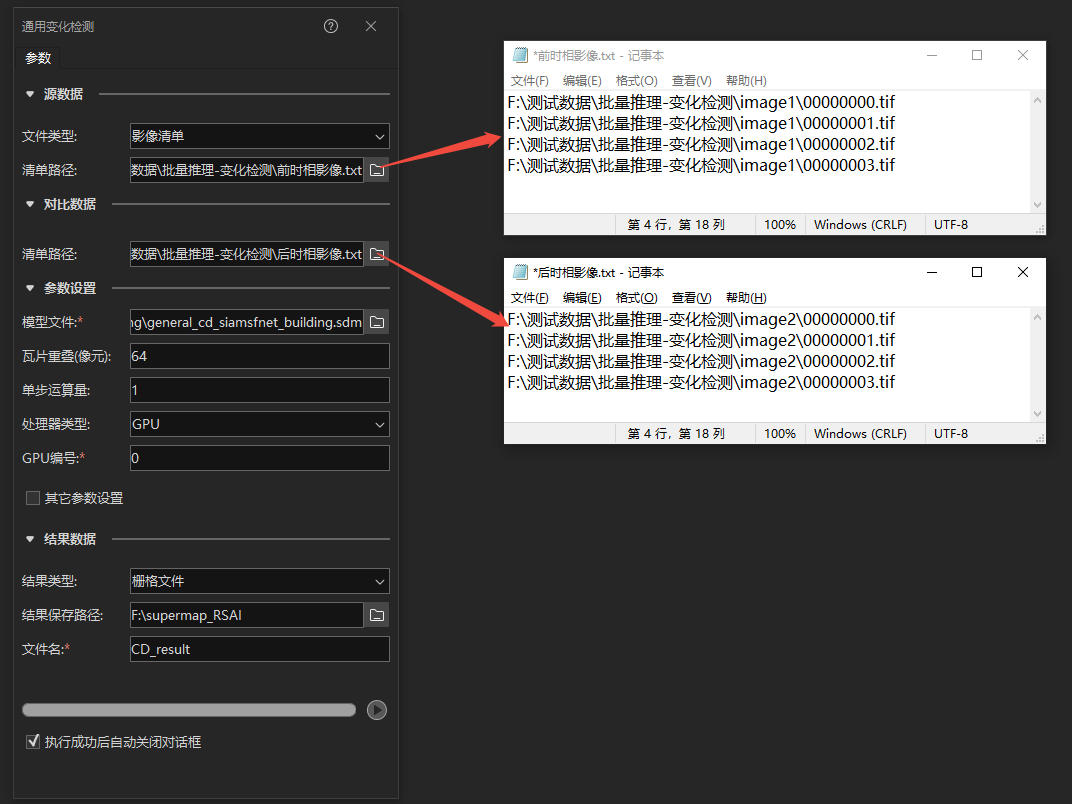Browse for the result save path folder
1072x804 pixels.
pos(377,615)
